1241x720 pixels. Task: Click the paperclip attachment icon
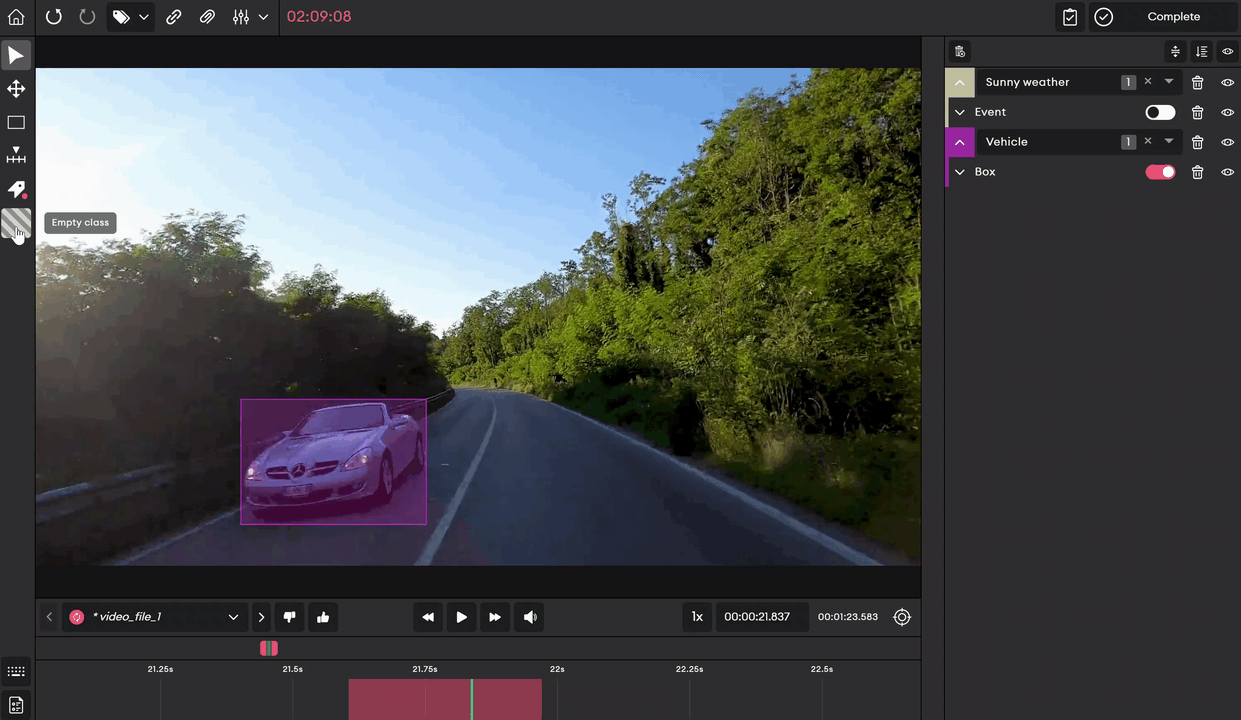207,17
